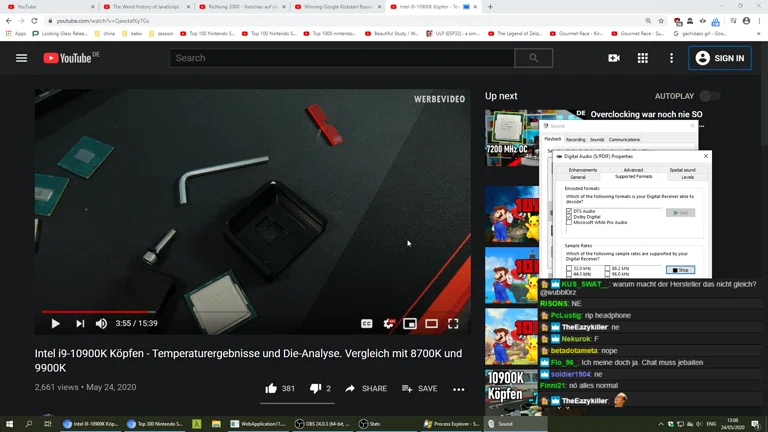This screenshot has width=768, height=432.
Task: Toggle closed captions CC button
Action: (x=366, y=324)
